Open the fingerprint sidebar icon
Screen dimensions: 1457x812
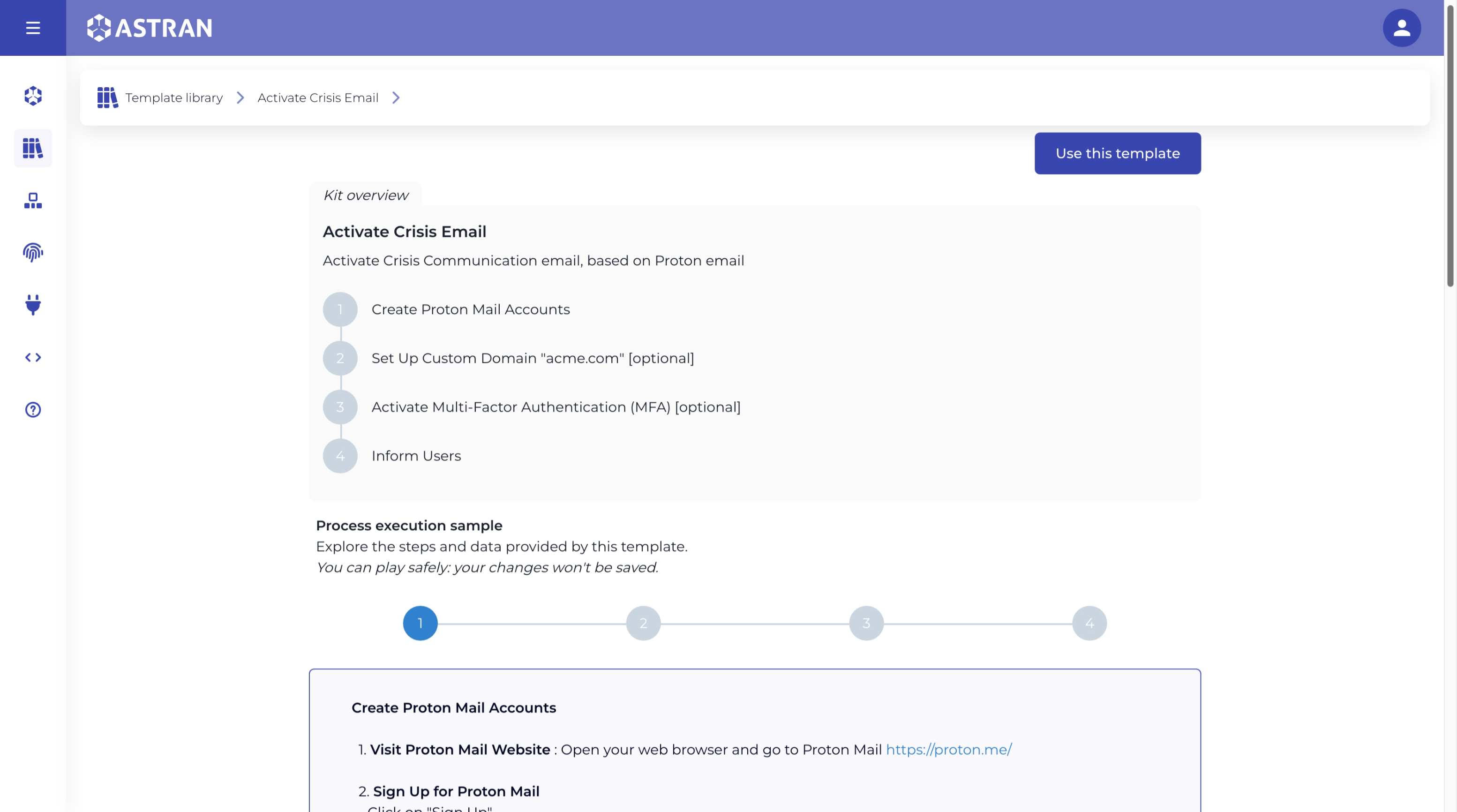(33, 252)
